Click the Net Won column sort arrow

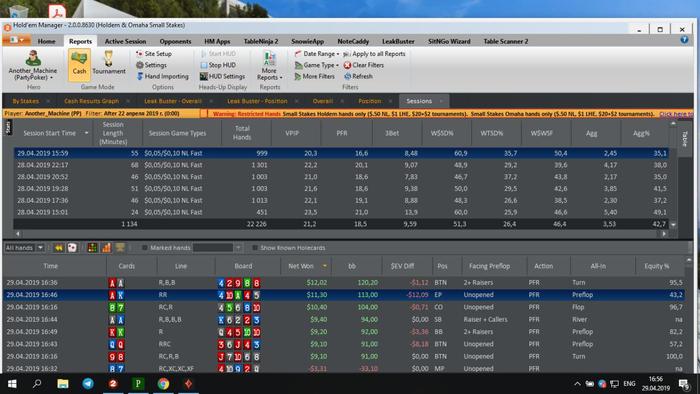click(x=325, y=266)
